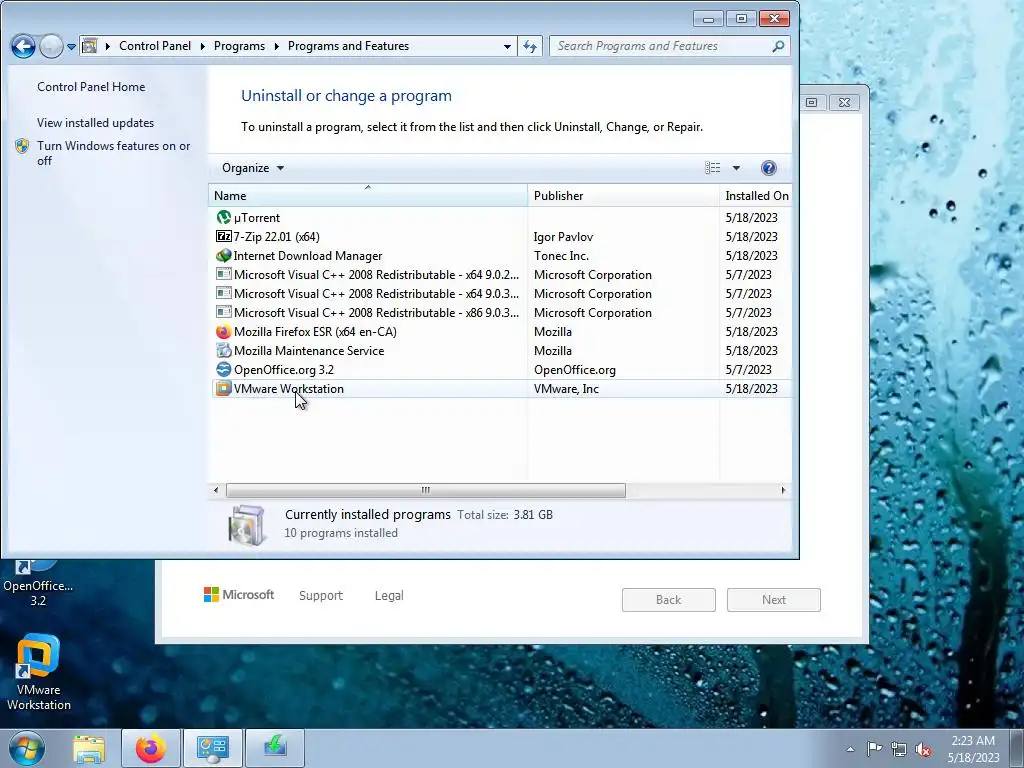
Task: Expand the Programs breadcrumb arrow
Action: tap(276, 46)
